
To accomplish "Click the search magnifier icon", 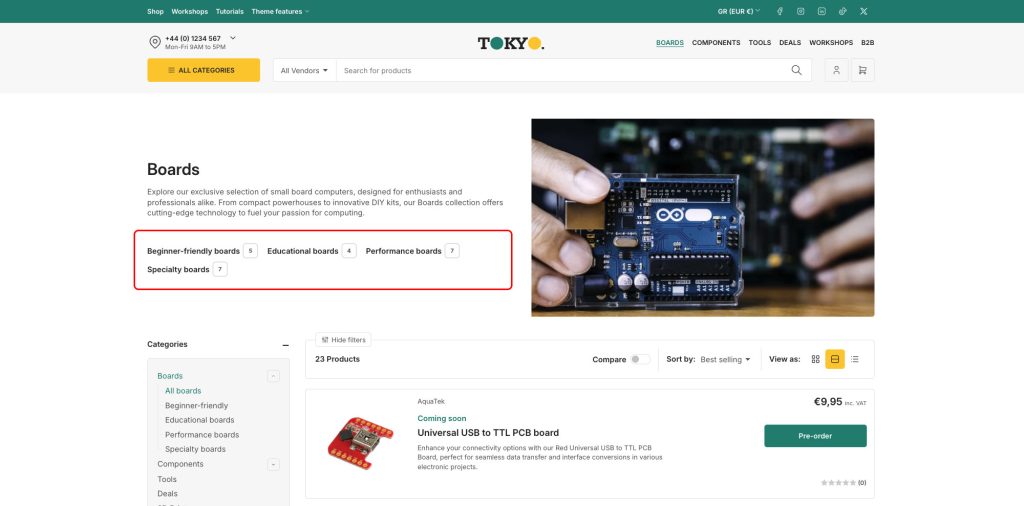I will coord(796,71).
